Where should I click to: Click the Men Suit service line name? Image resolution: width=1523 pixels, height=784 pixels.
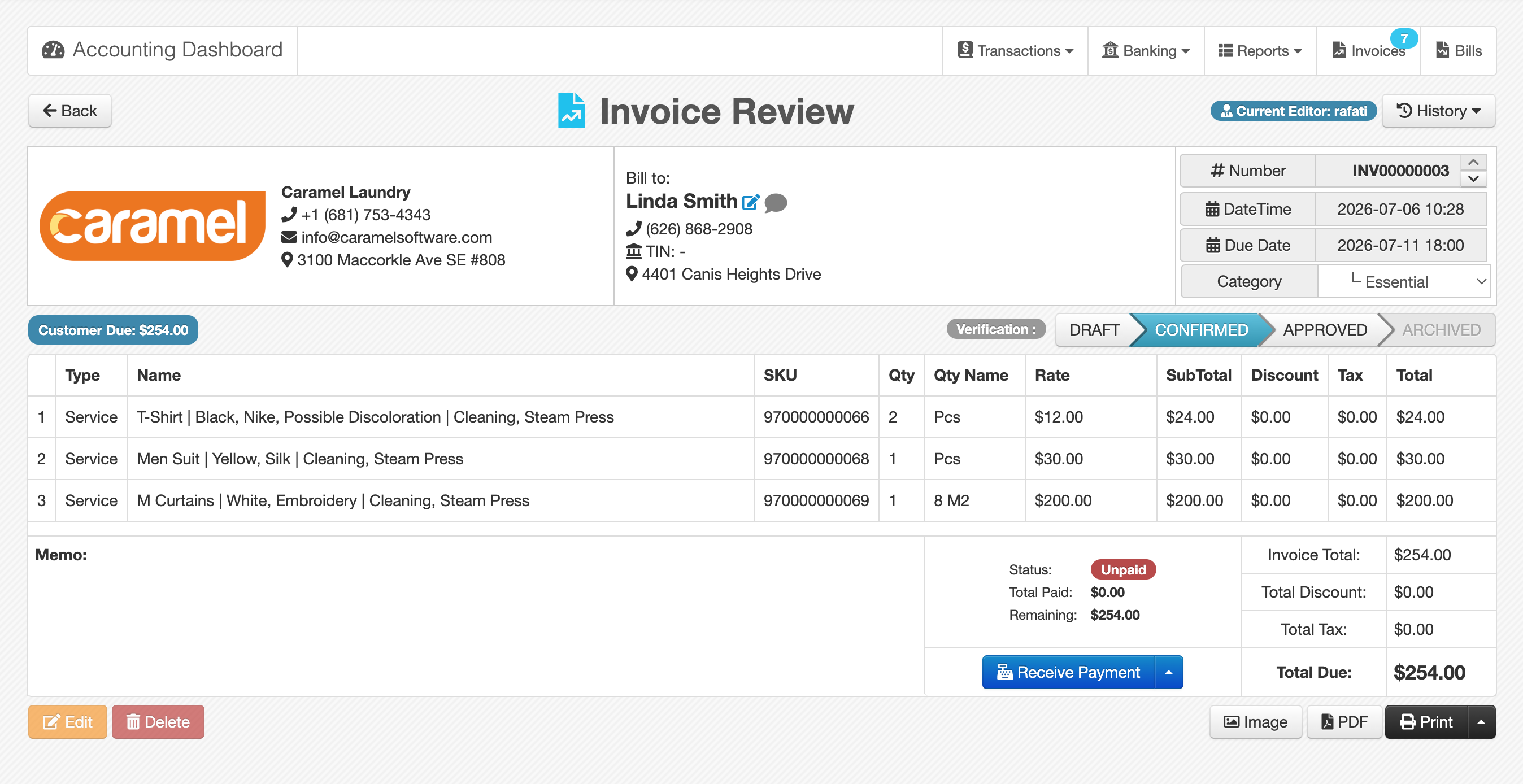point(300,459)
